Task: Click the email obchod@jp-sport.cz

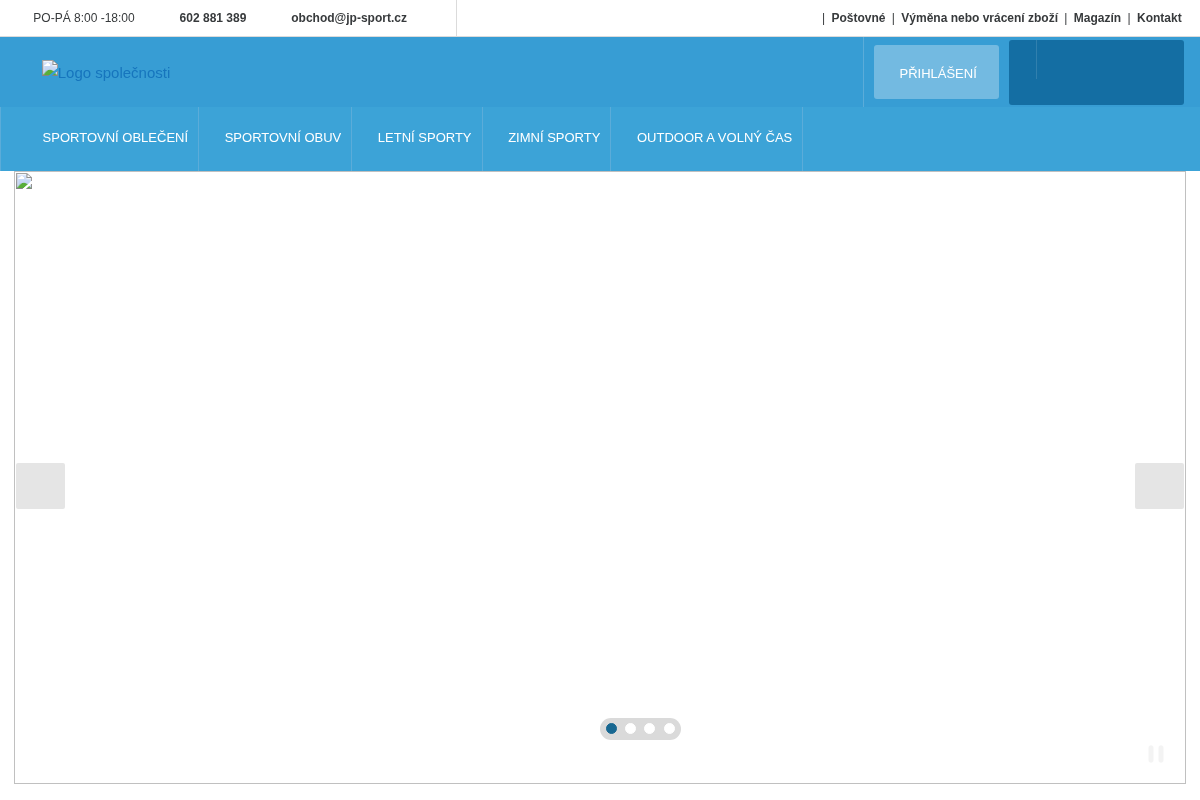Action: 349,18
